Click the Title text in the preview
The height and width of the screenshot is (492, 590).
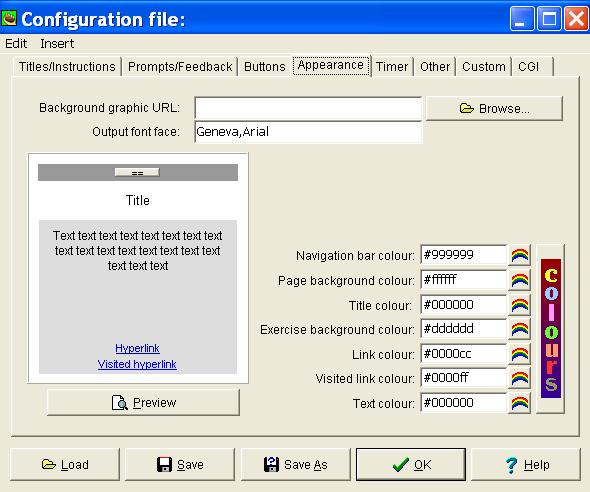(138, 200)
